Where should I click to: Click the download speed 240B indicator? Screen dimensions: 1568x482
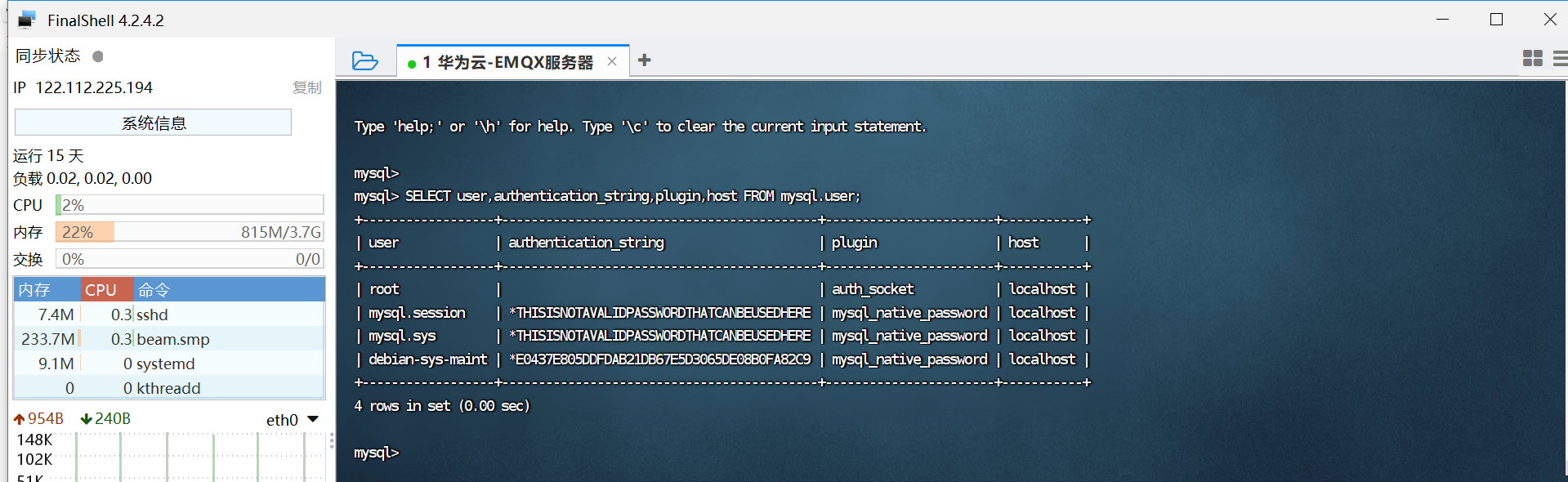coord(105,418)
